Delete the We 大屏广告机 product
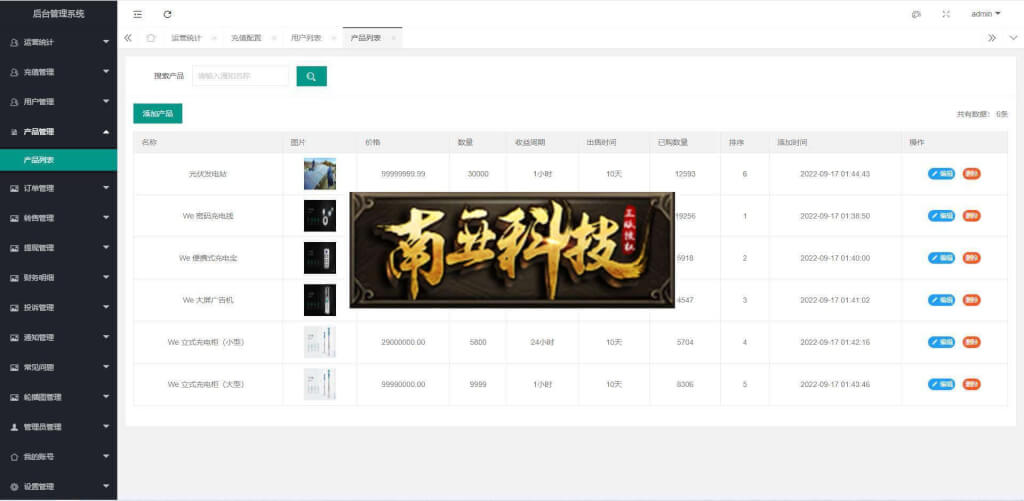Screen dimensions: 1024x501 point(972,300)
